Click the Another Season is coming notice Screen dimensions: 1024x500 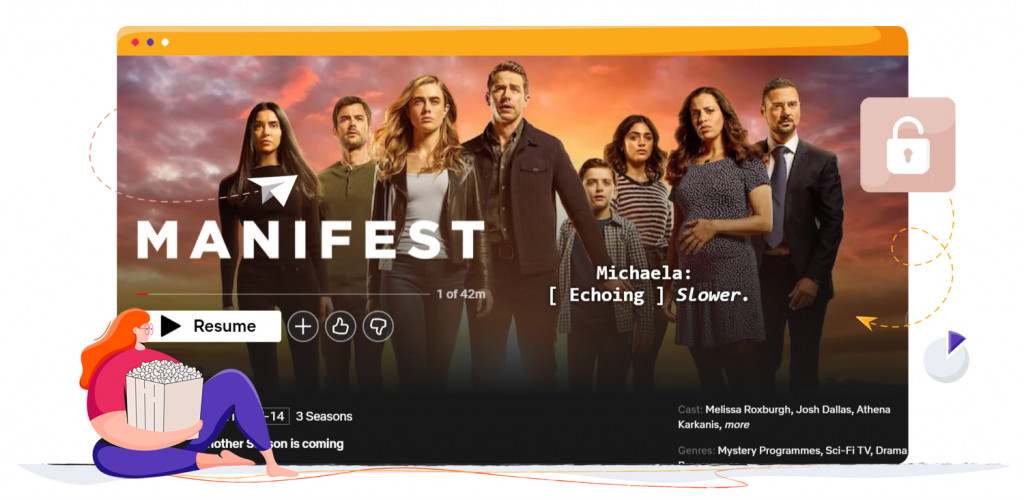pyautogui.click(x=274, y=444)
